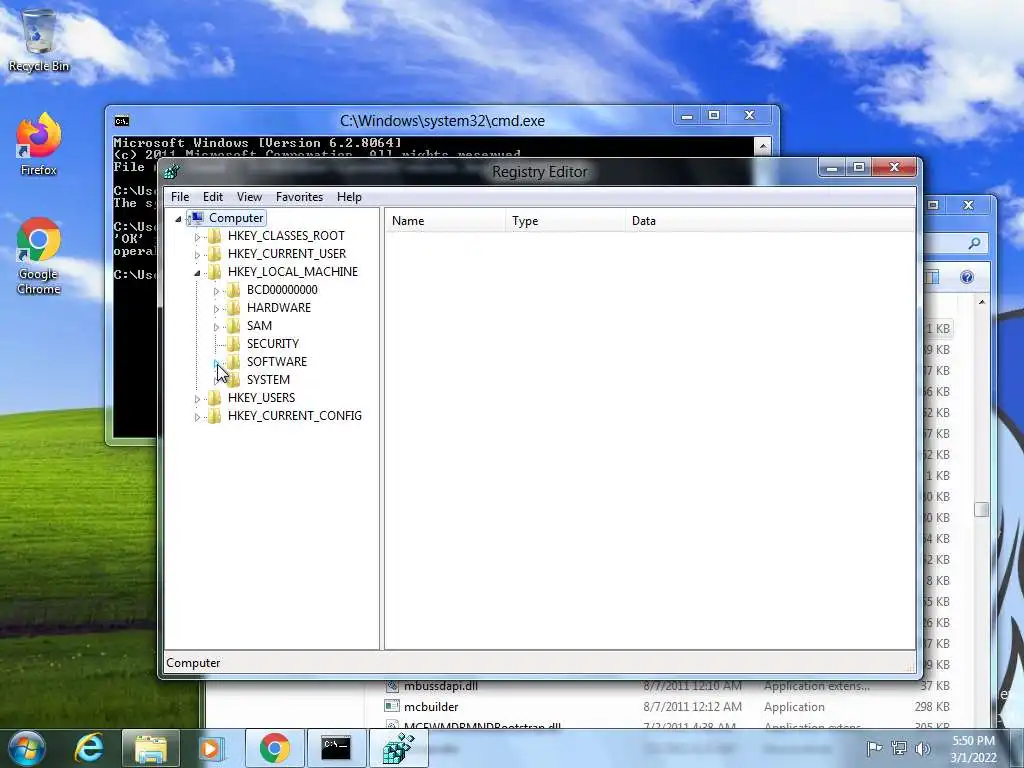Click the Explorer scrollbar thumb
The height and width of the screenshot is (768, 1024).
982,509
